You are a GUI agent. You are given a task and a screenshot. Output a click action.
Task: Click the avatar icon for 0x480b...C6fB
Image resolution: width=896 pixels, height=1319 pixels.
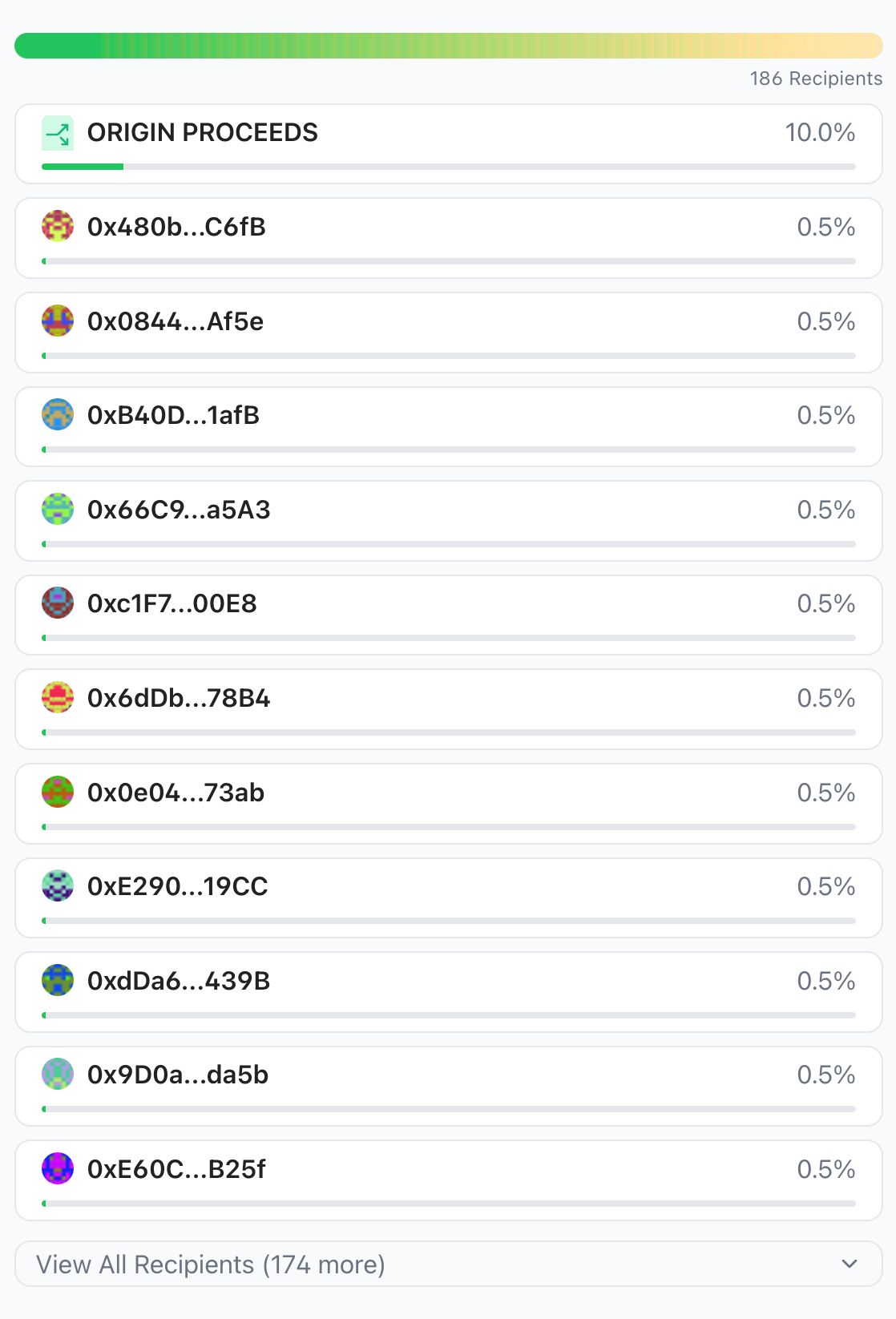[58, 227]
